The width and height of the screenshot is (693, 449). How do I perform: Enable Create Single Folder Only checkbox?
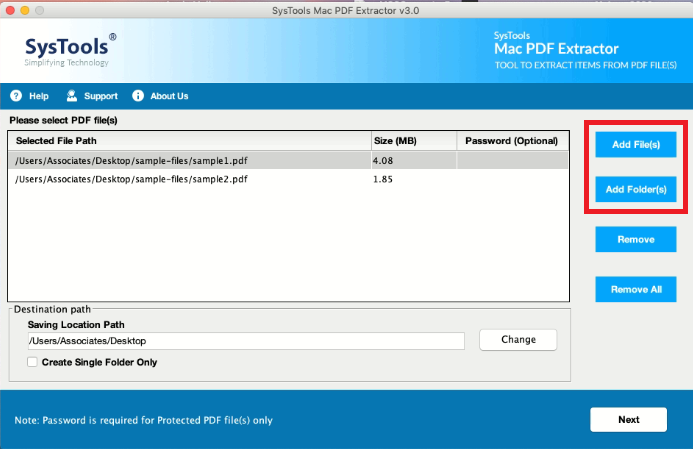(32, 362)
